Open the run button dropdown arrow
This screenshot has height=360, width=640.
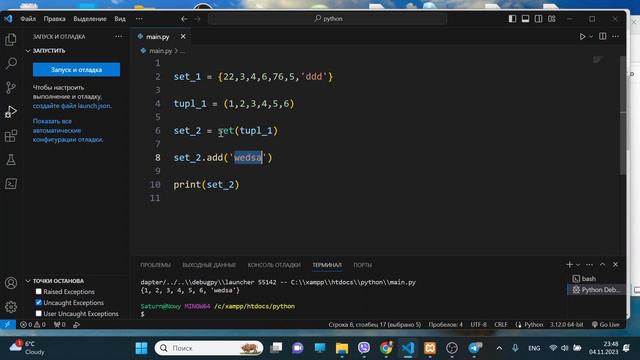[591, 36]
